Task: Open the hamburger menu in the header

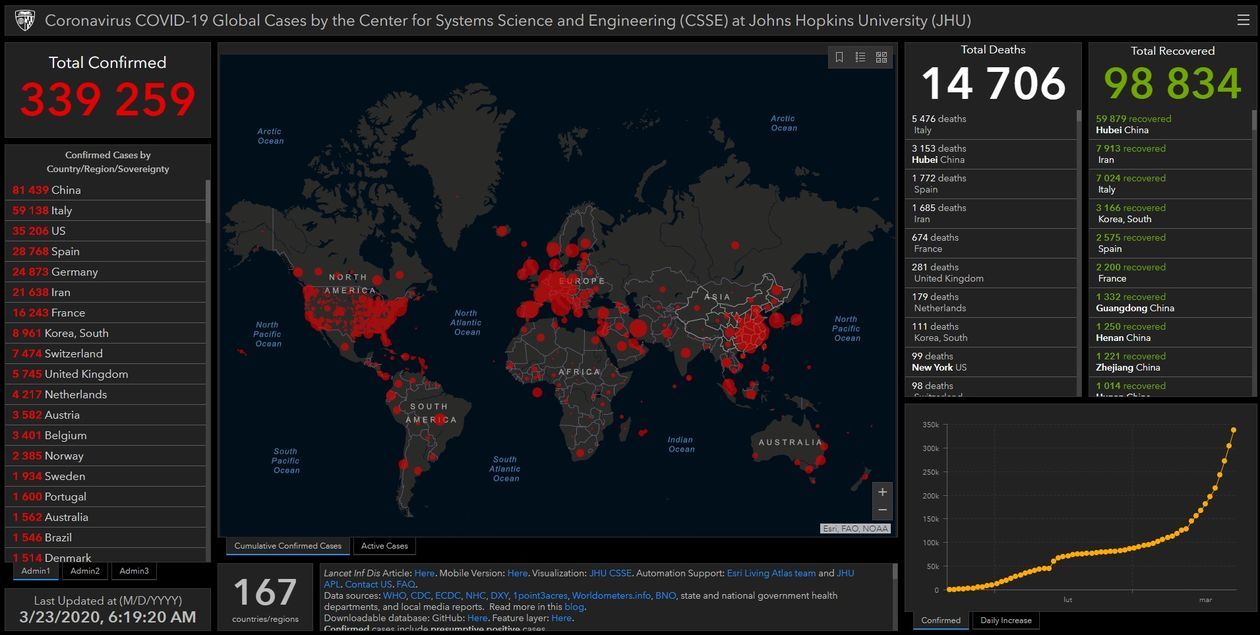Action: click(x=1243, y=20)
